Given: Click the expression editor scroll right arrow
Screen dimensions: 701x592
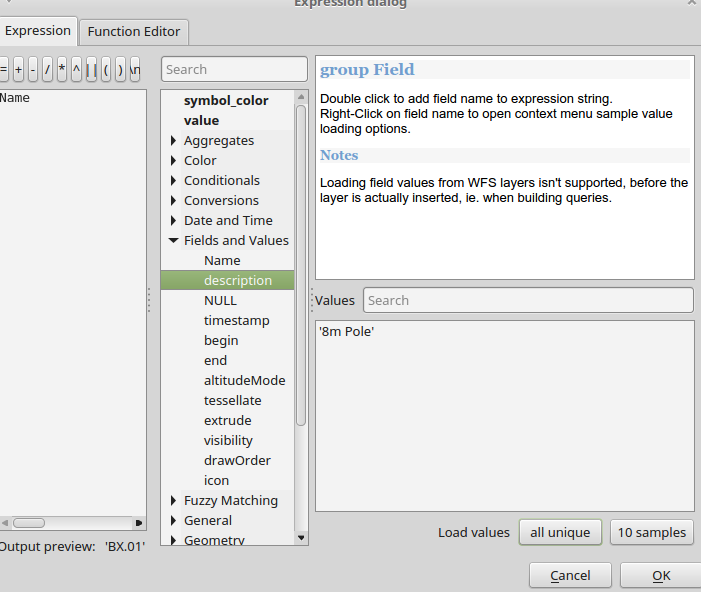Looking at the screenshot, I should [x=139, y=523].
